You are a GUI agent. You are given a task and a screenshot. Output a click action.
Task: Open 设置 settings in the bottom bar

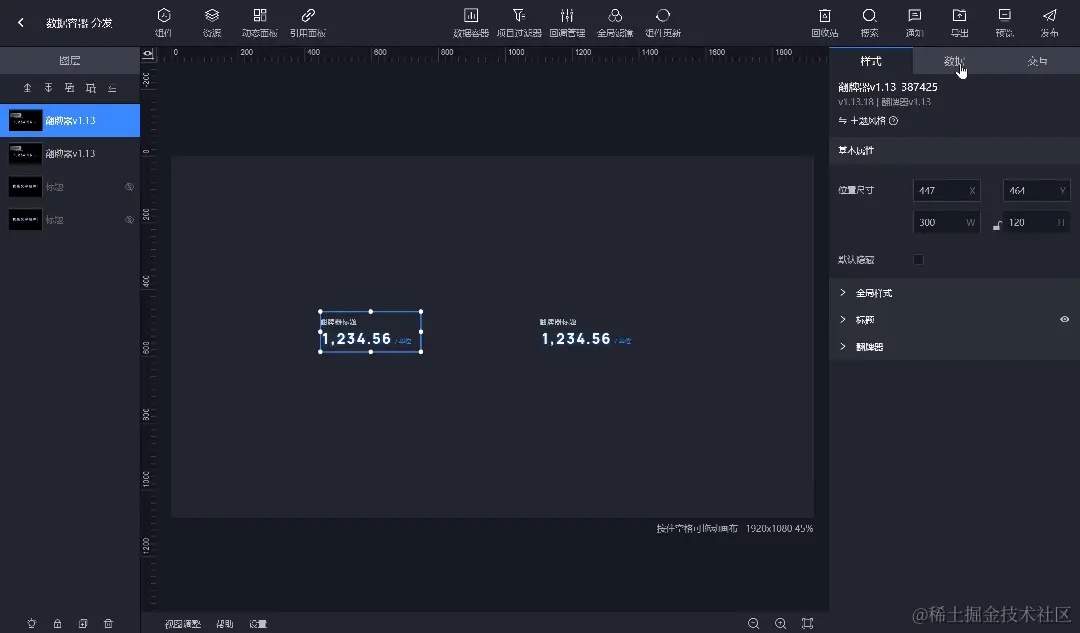click(258, 624)
